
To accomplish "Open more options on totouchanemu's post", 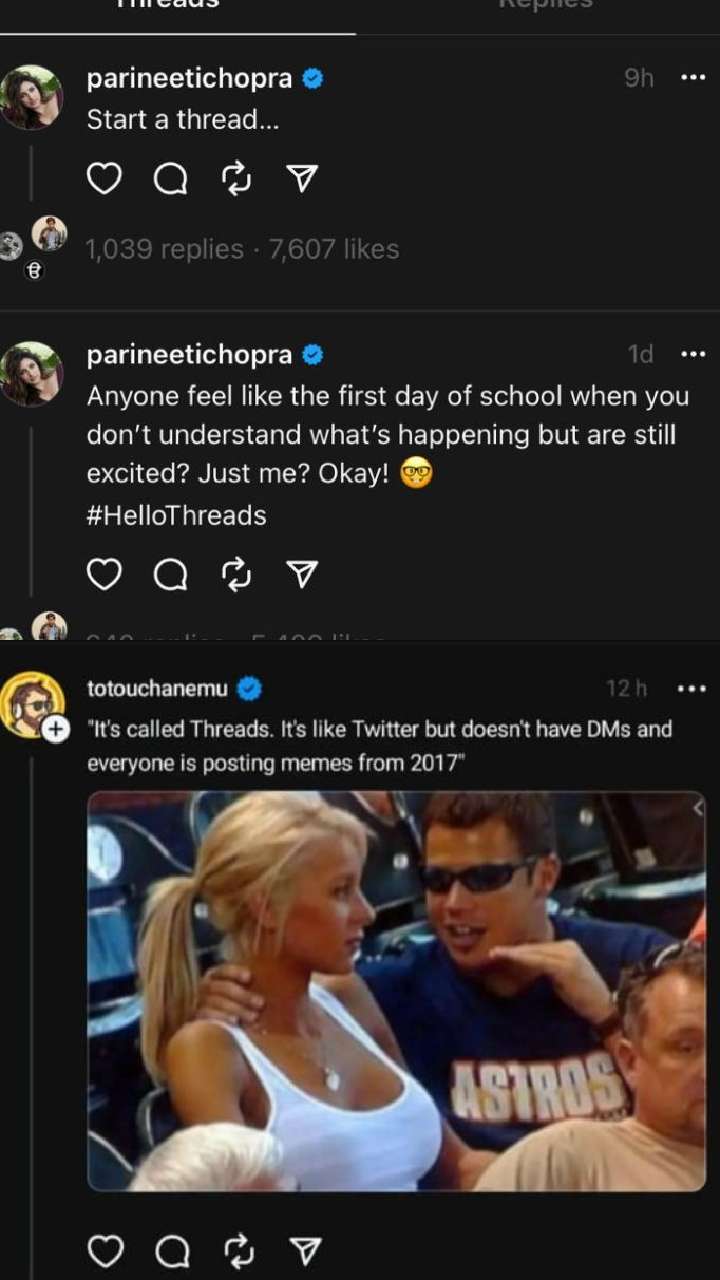I will coord(692,689).
